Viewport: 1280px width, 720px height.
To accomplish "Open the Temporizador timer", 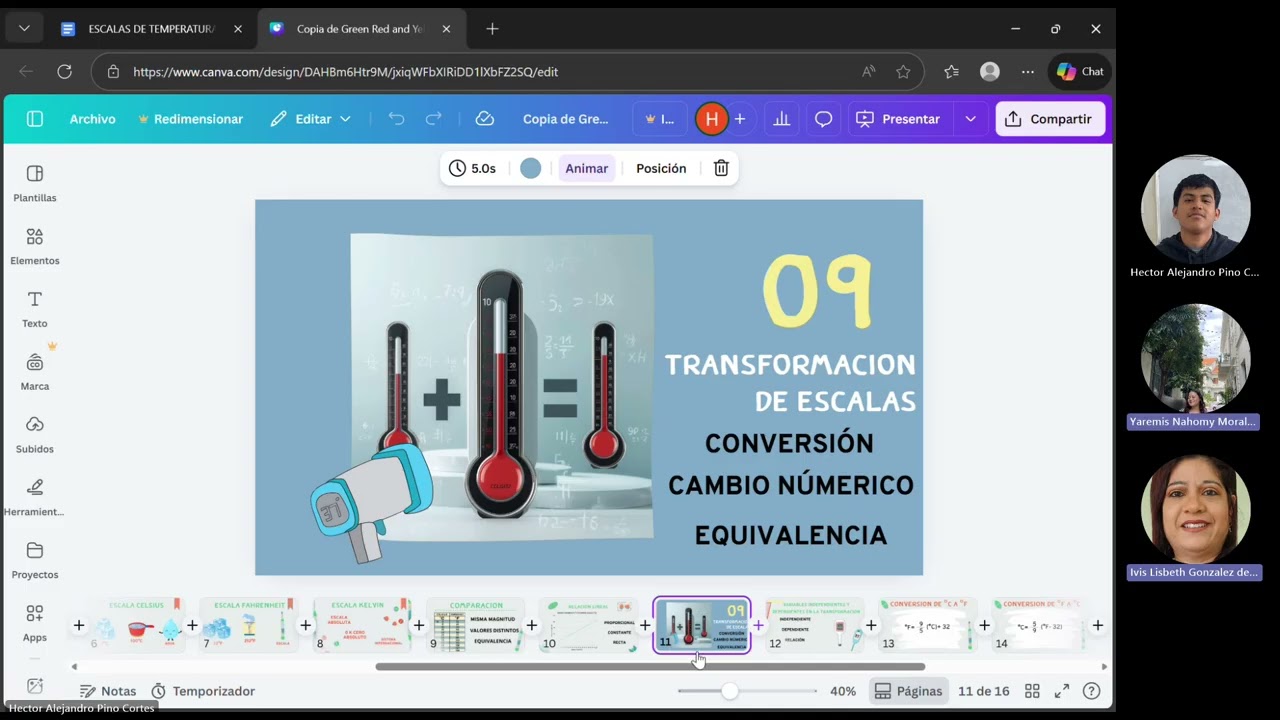I will 203,691.
